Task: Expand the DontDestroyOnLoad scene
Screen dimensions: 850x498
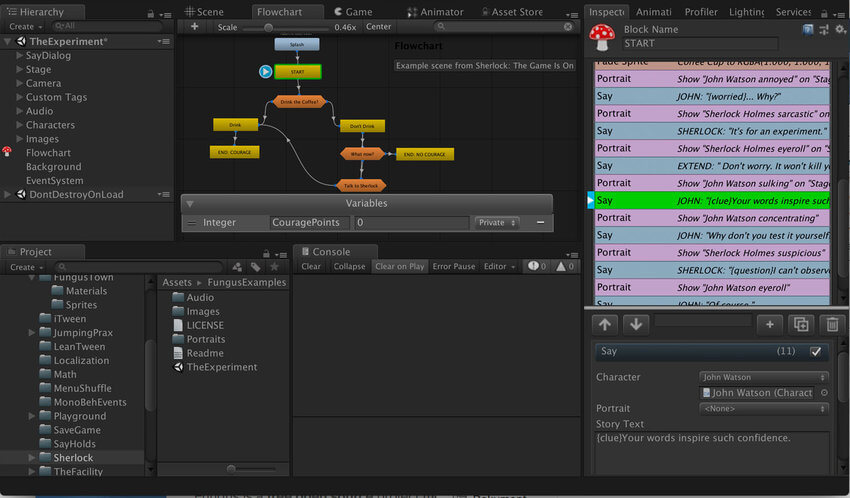Action: tap(8, 194)
